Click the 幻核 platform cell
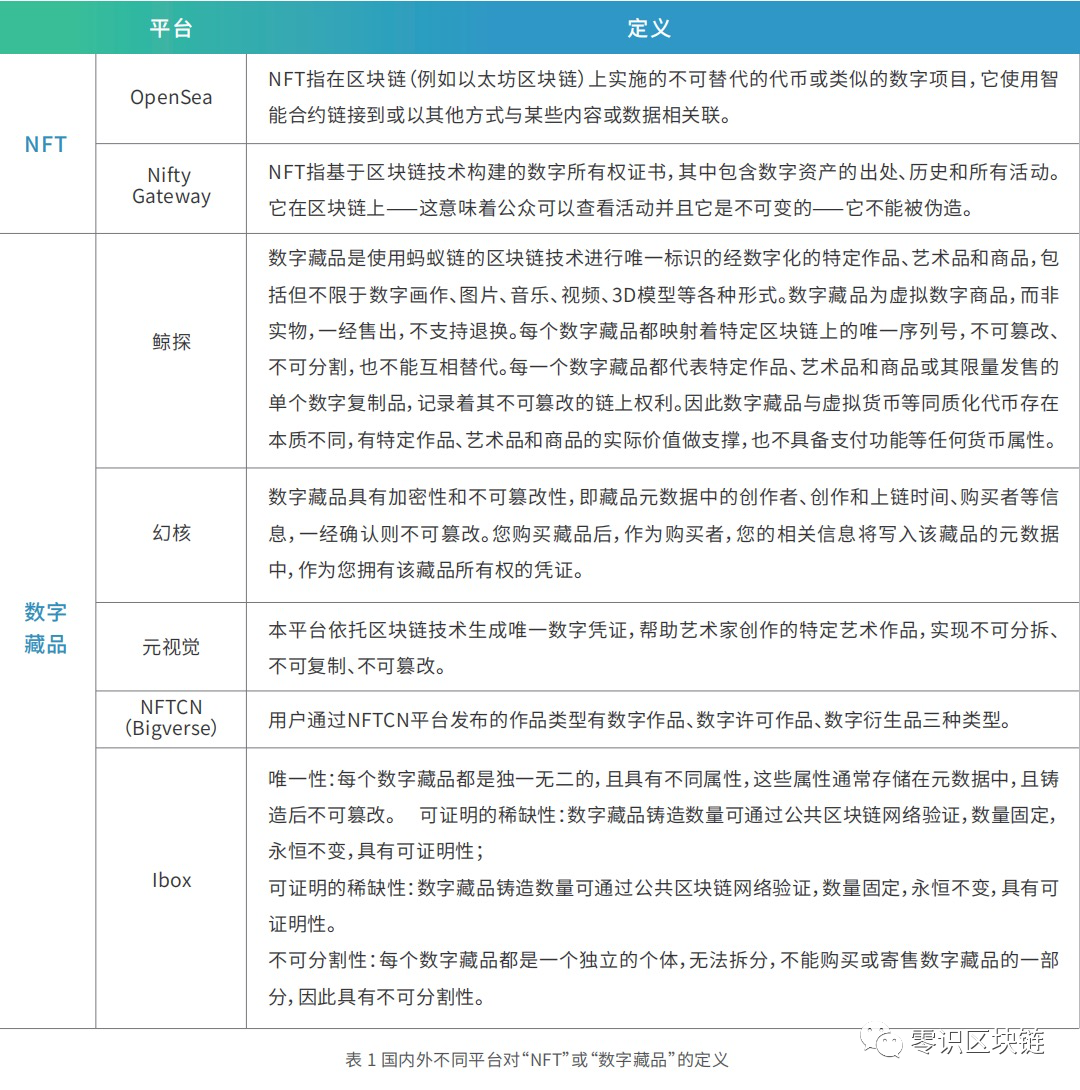1080x1090 pixels. click(171, 533)
